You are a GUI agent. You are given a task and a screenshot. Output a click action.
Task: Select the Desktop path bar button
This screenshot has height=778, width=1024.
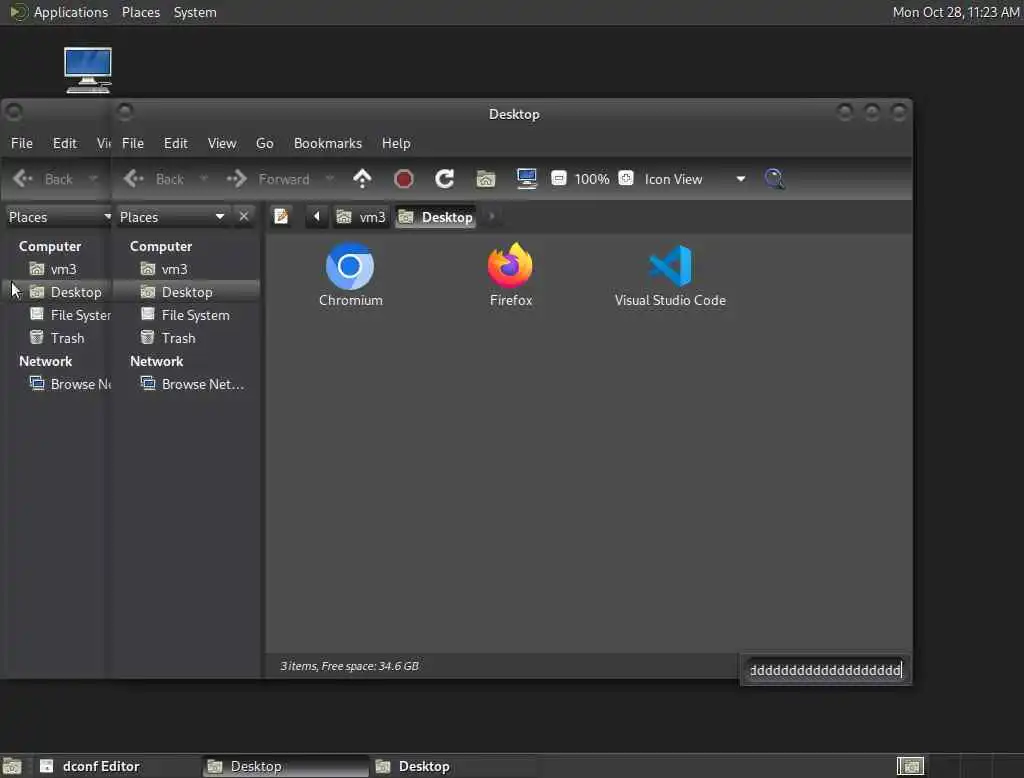coord(436,217)
